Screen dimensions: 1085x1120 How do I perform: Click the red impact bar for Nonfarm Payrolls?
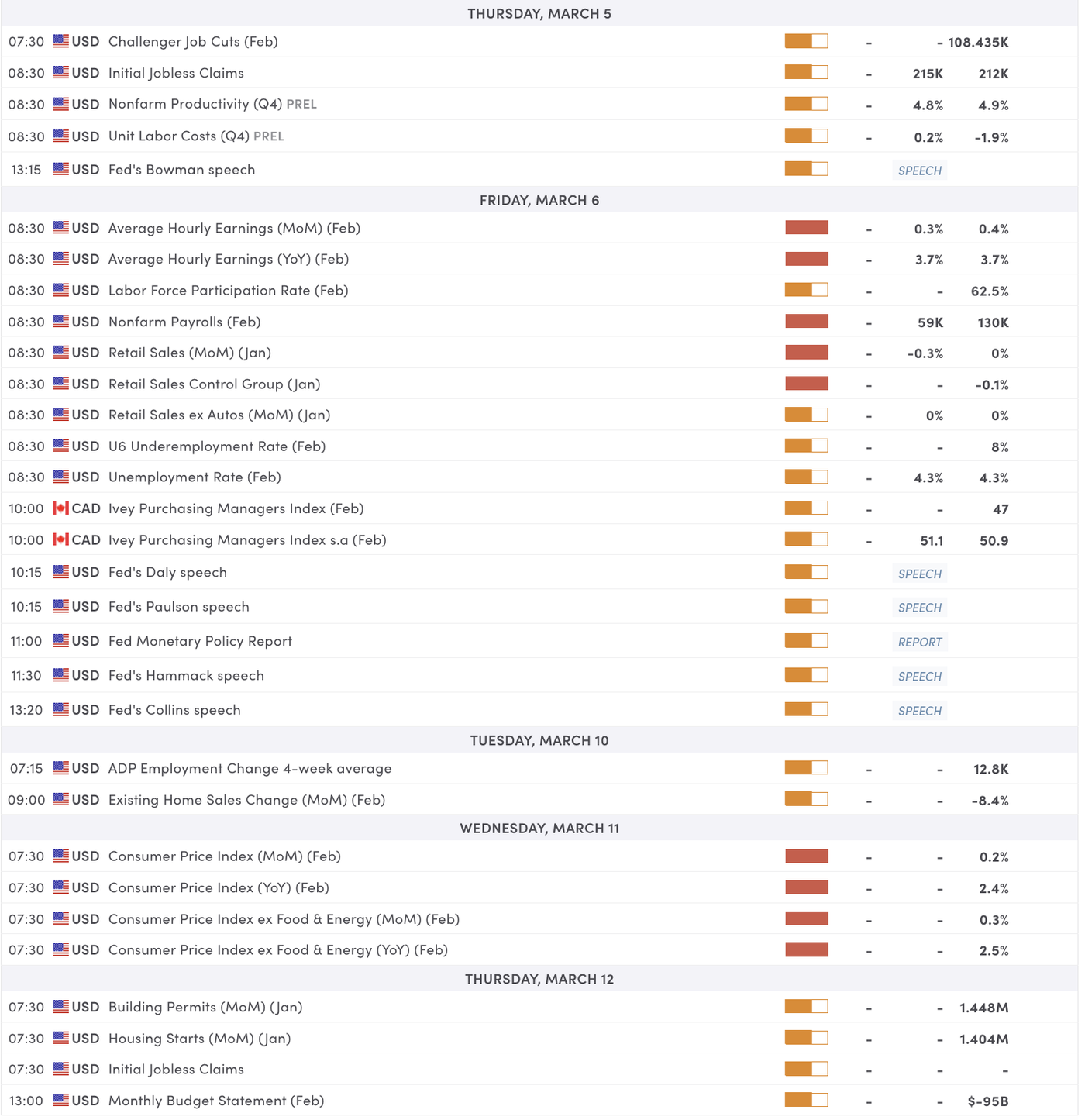[807, 321]
